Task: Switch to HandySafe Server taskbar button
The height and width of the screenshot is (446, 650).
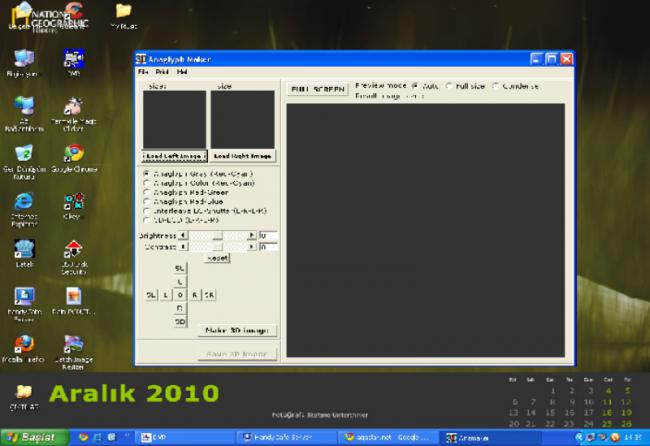Action: click(x=286, y=437)
